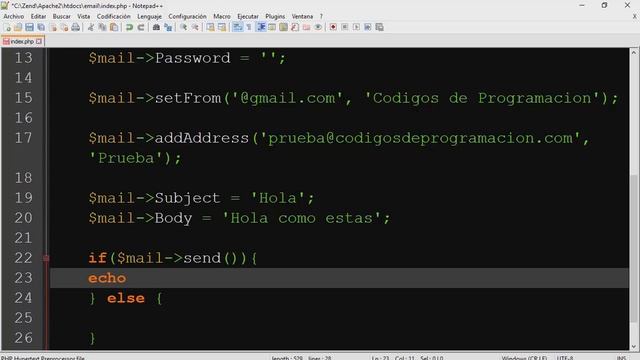Toggle Word wrap in the toolbar
Viewport: 640px width, 360px height.
tap(237, 27)
